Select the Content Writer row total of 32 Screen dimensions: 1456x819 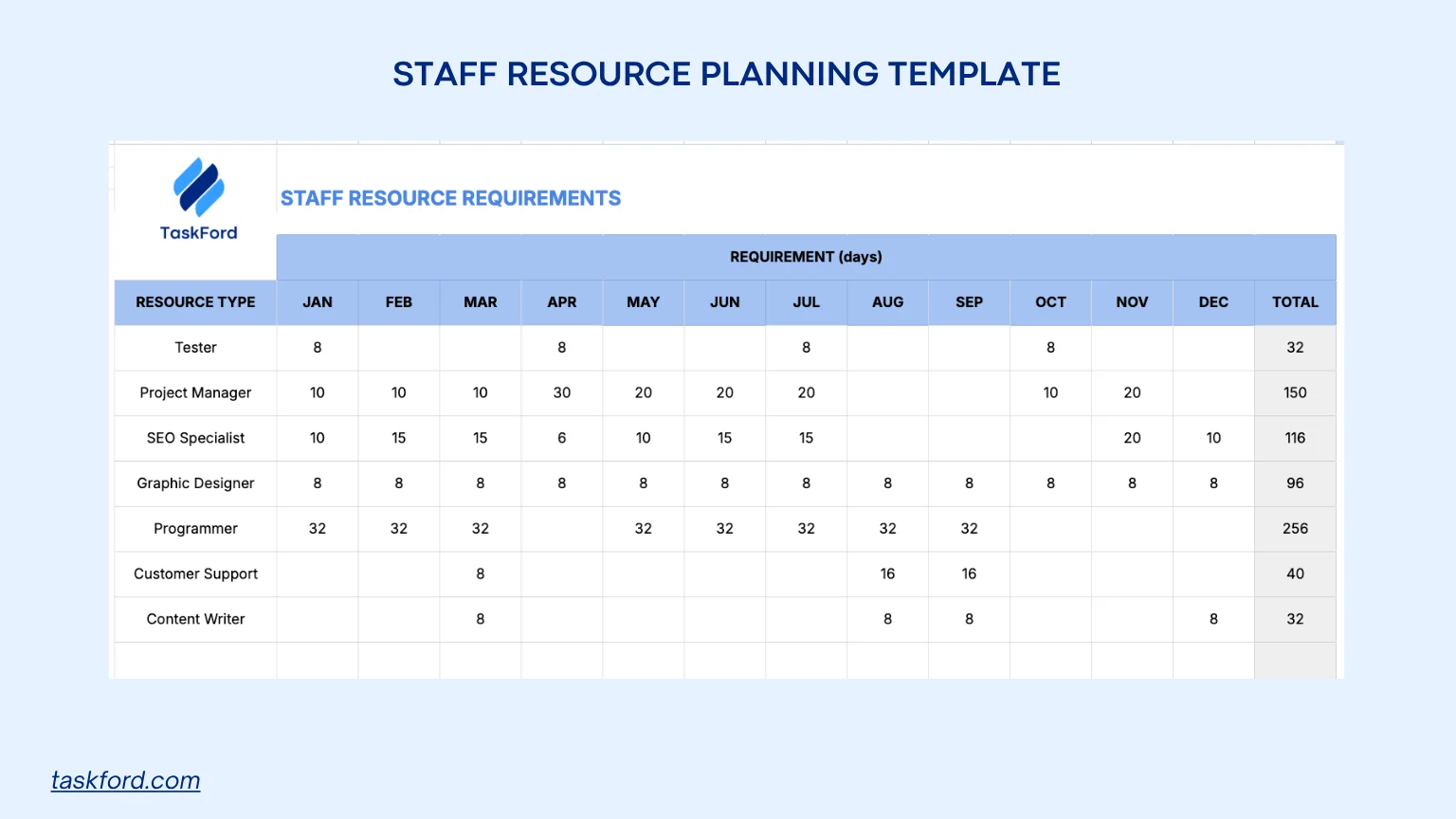click(1296, 619)
